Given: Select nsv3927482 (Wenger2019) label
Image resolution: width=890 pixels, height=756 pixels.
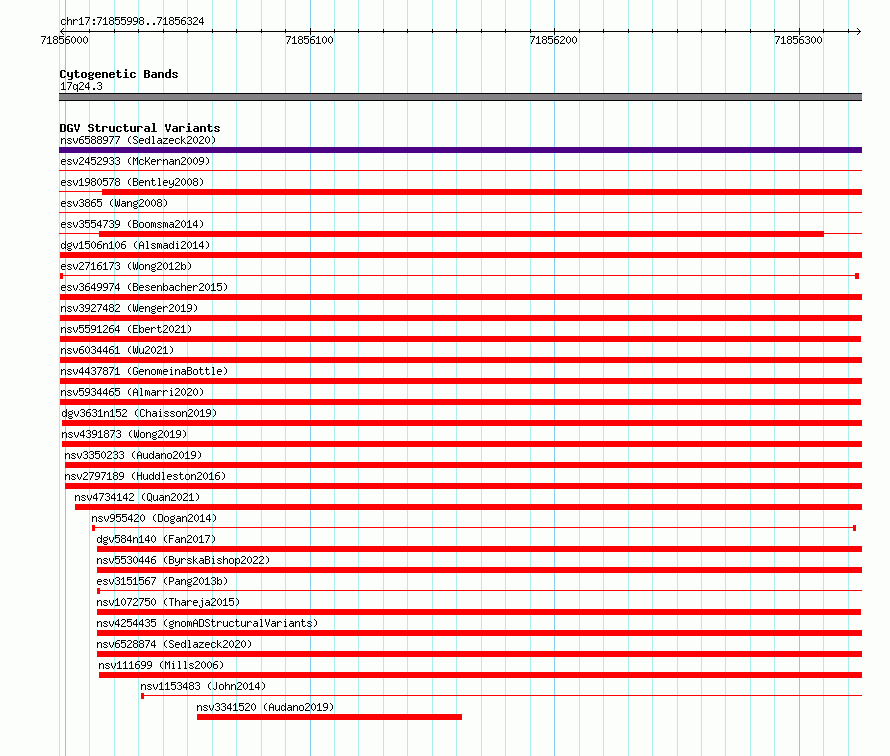Looking at the screenshot, I should [x=129, y=308].
